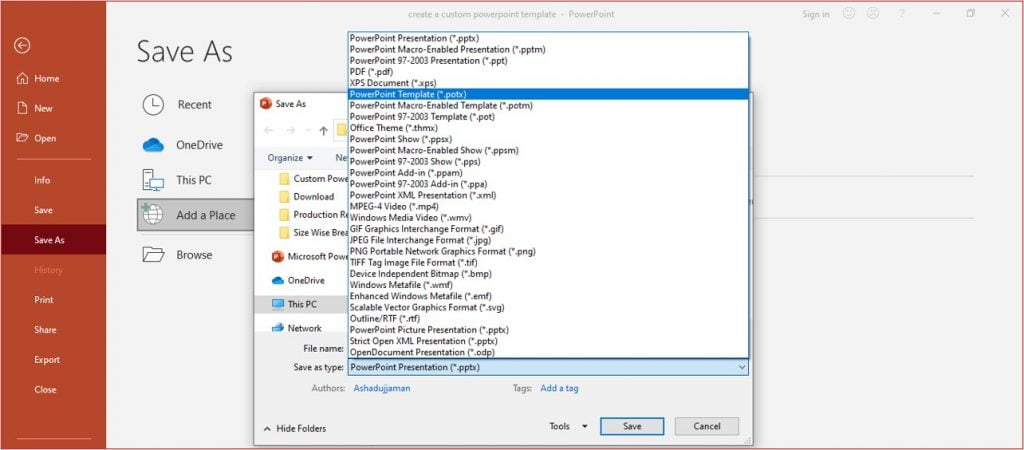Click Sign in at the title bar

pos(816,14)
